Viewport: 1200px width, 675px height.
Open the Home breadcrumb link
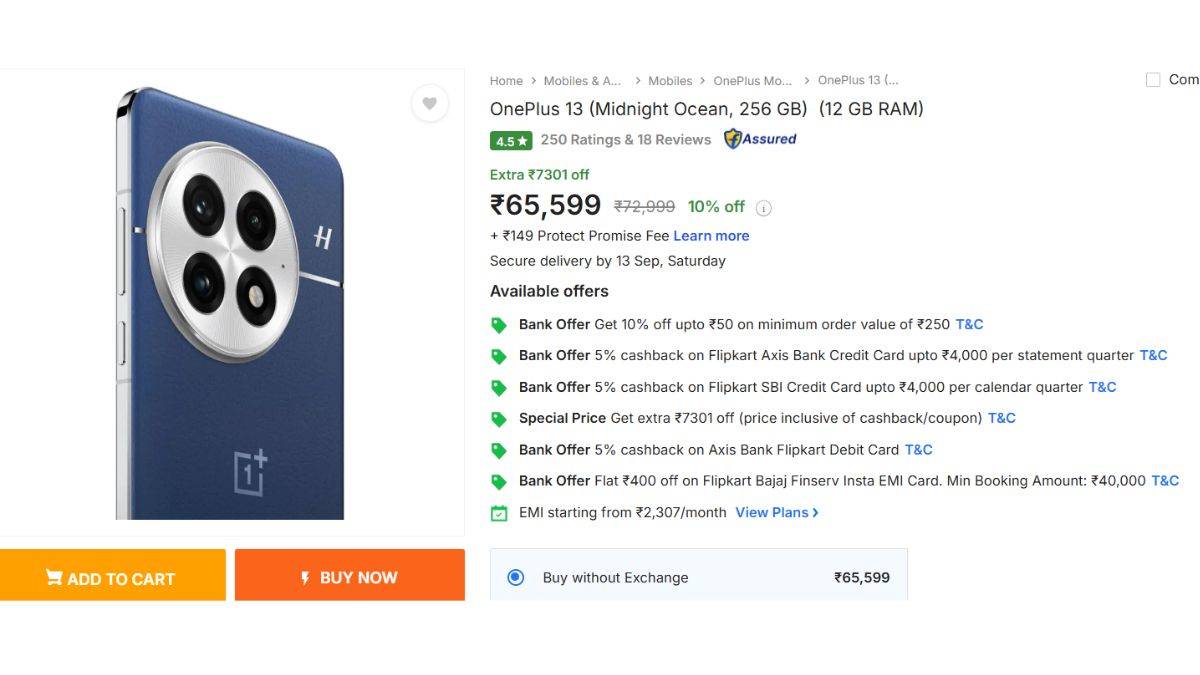[x=506, y=80]
